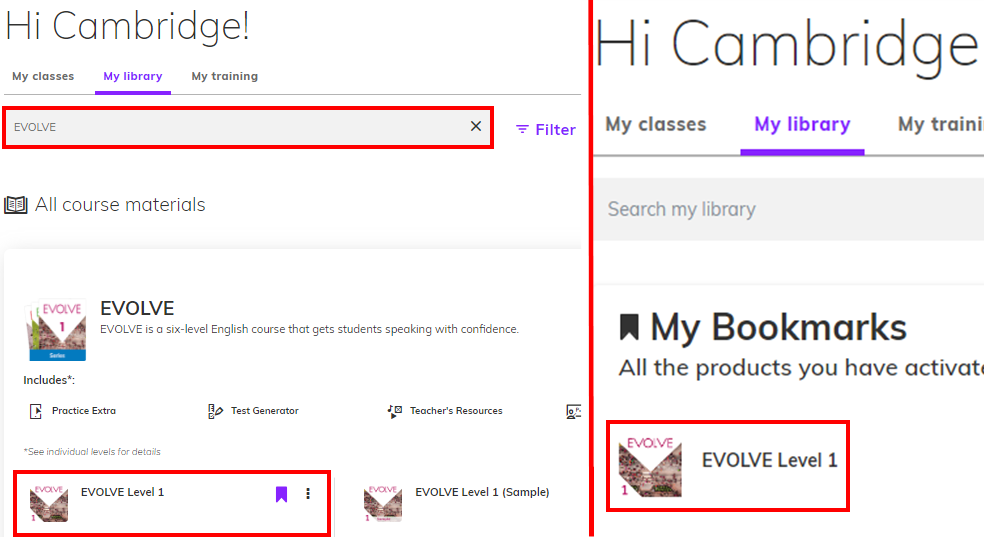Screen dimensions: 984x537
Task: Switch to My classes tab in right panel
Action: click(x=656, y=124)
